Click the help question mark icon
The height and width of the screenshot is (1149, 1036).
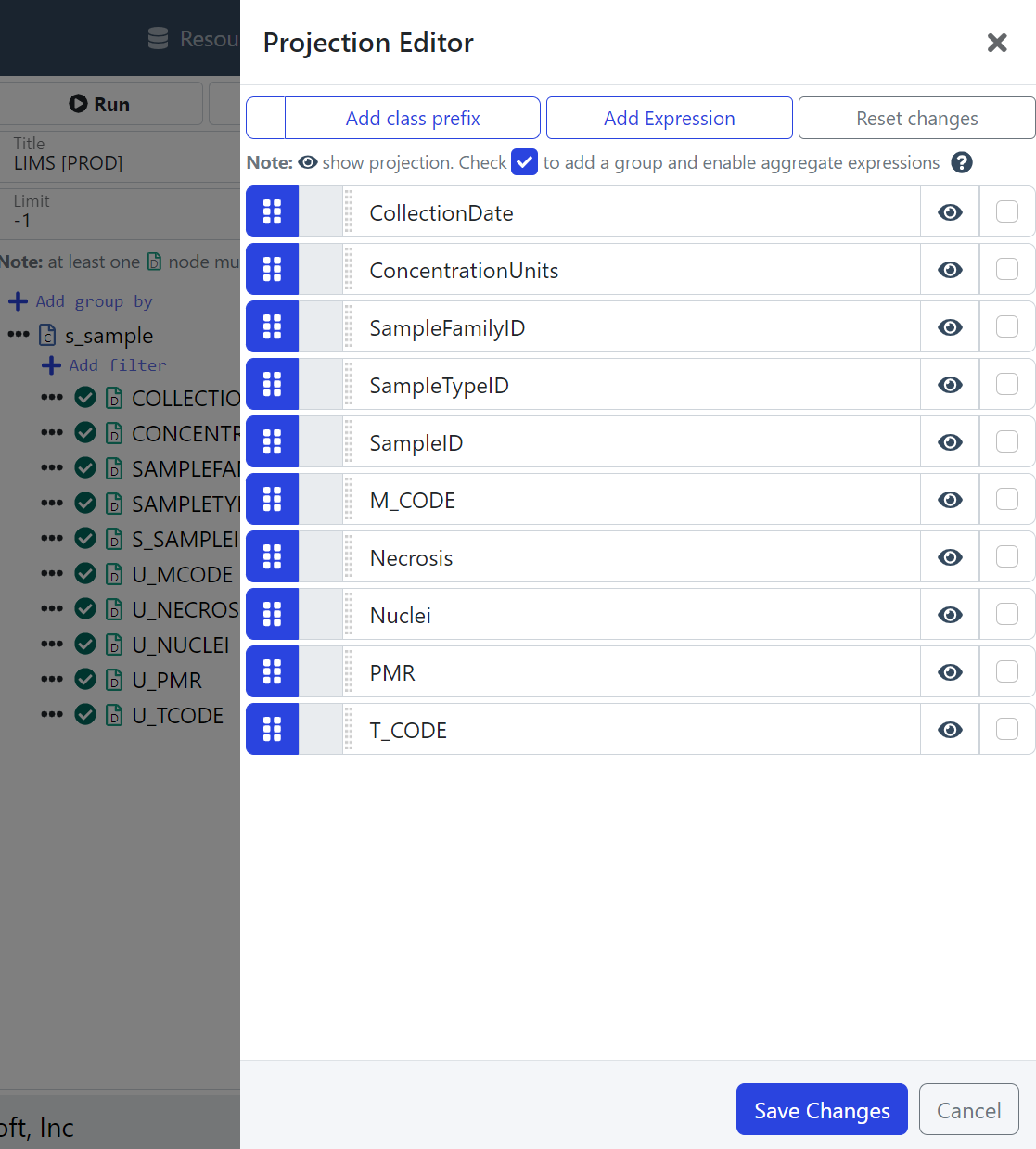[962, 163]
